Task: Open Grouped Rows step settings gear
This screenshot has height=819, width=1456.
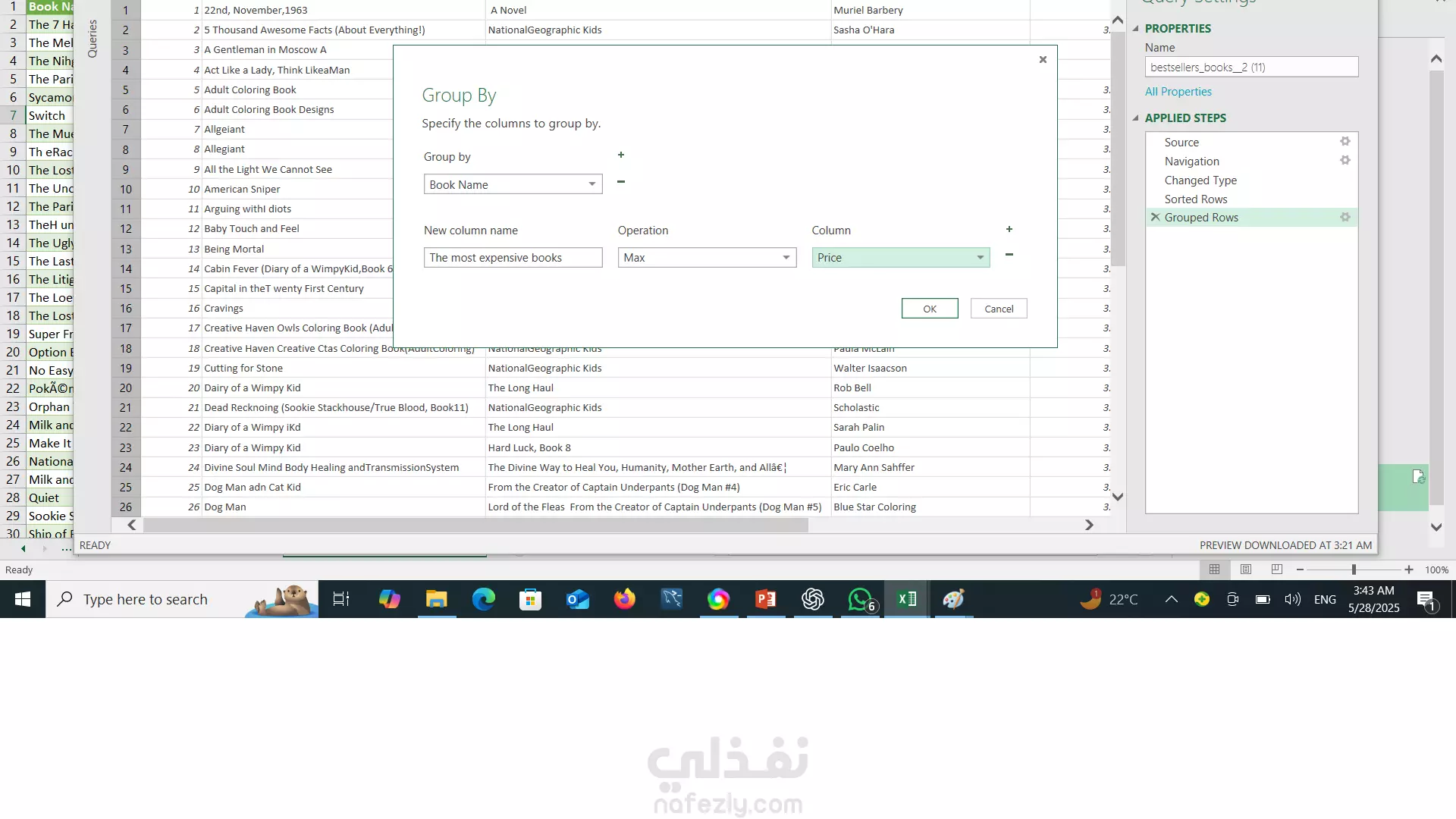Action: tap(1345, 218)
